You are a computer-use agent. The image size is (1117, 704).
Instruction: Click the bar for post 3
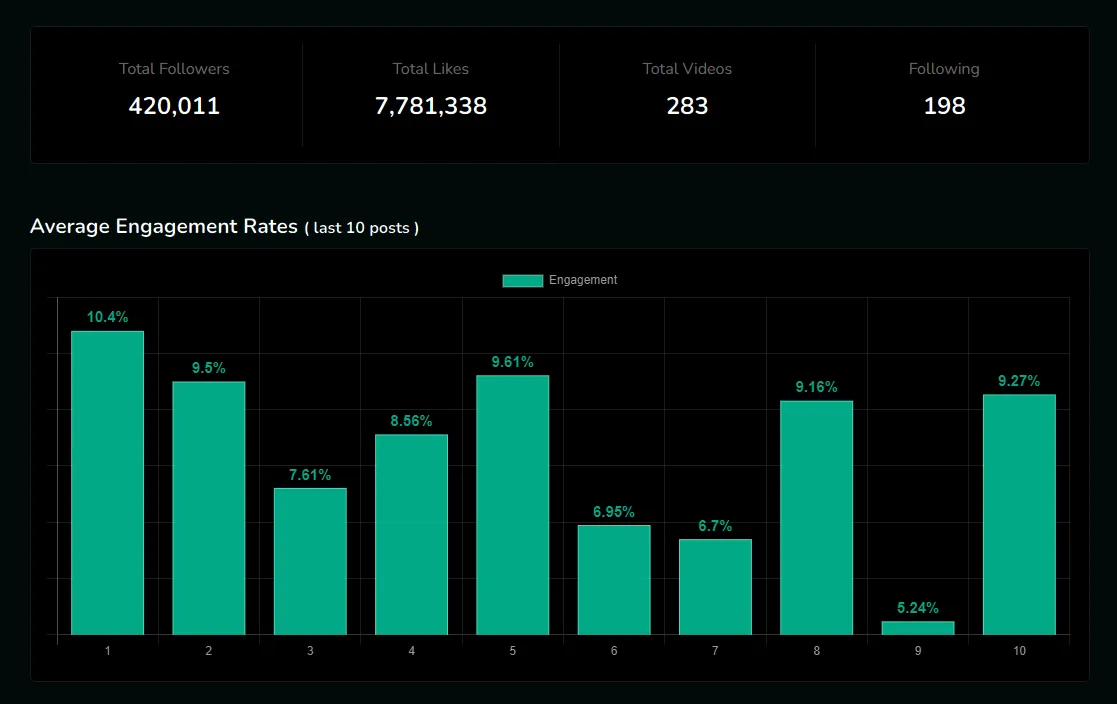(310, 561)
